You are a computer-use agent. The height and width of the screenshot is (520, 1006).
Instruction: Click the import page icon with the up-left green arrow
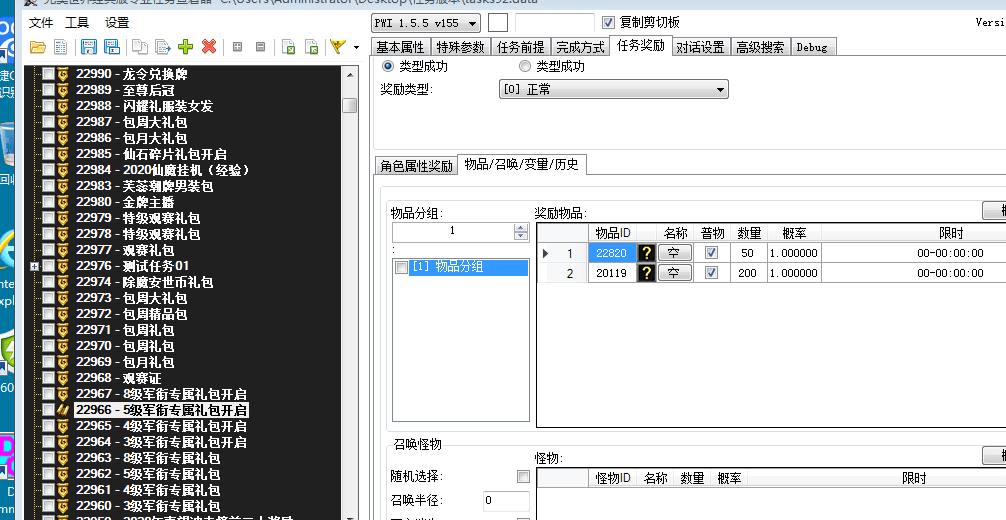point(311,47)
